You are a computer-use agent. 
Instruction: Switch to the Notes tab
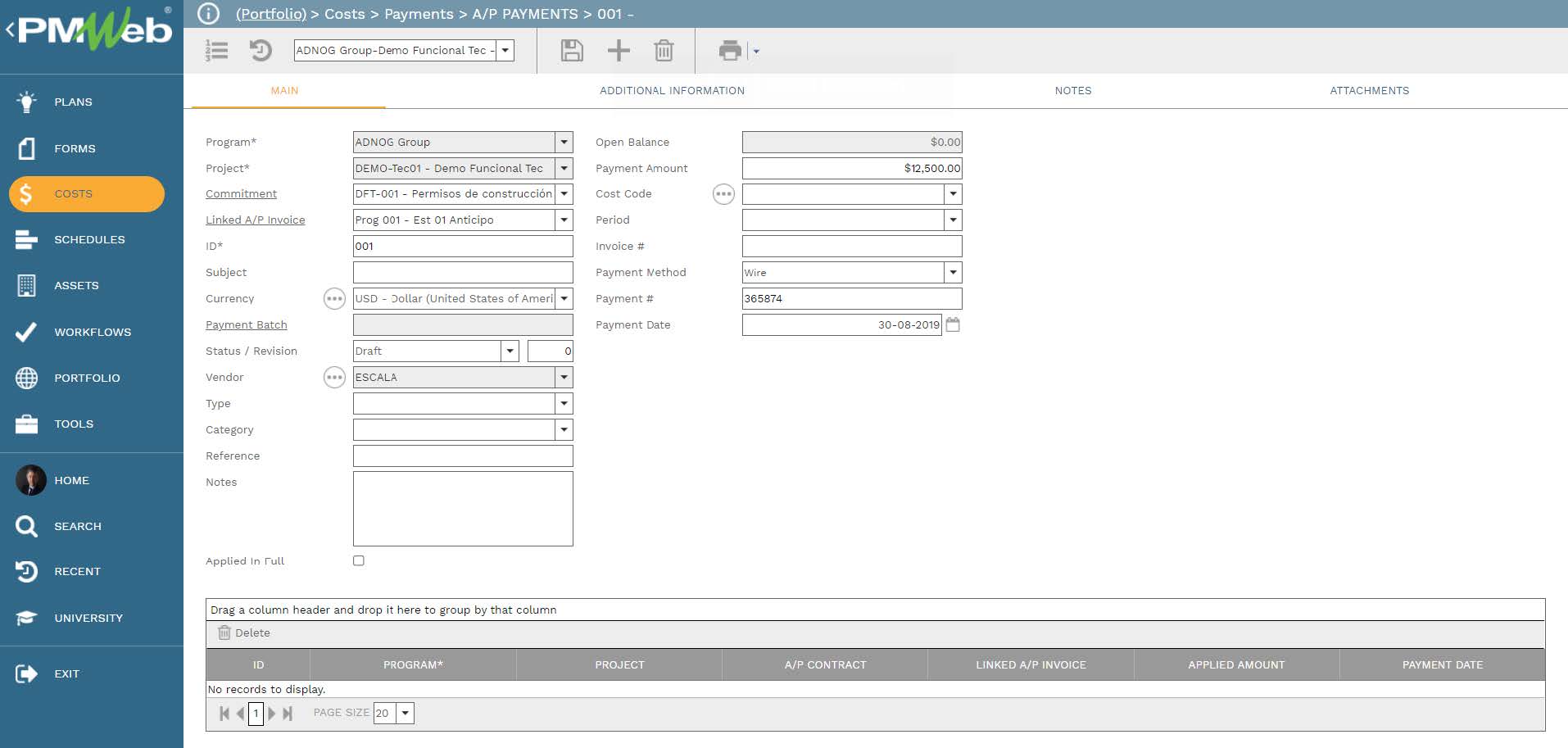click(1072, 91)
